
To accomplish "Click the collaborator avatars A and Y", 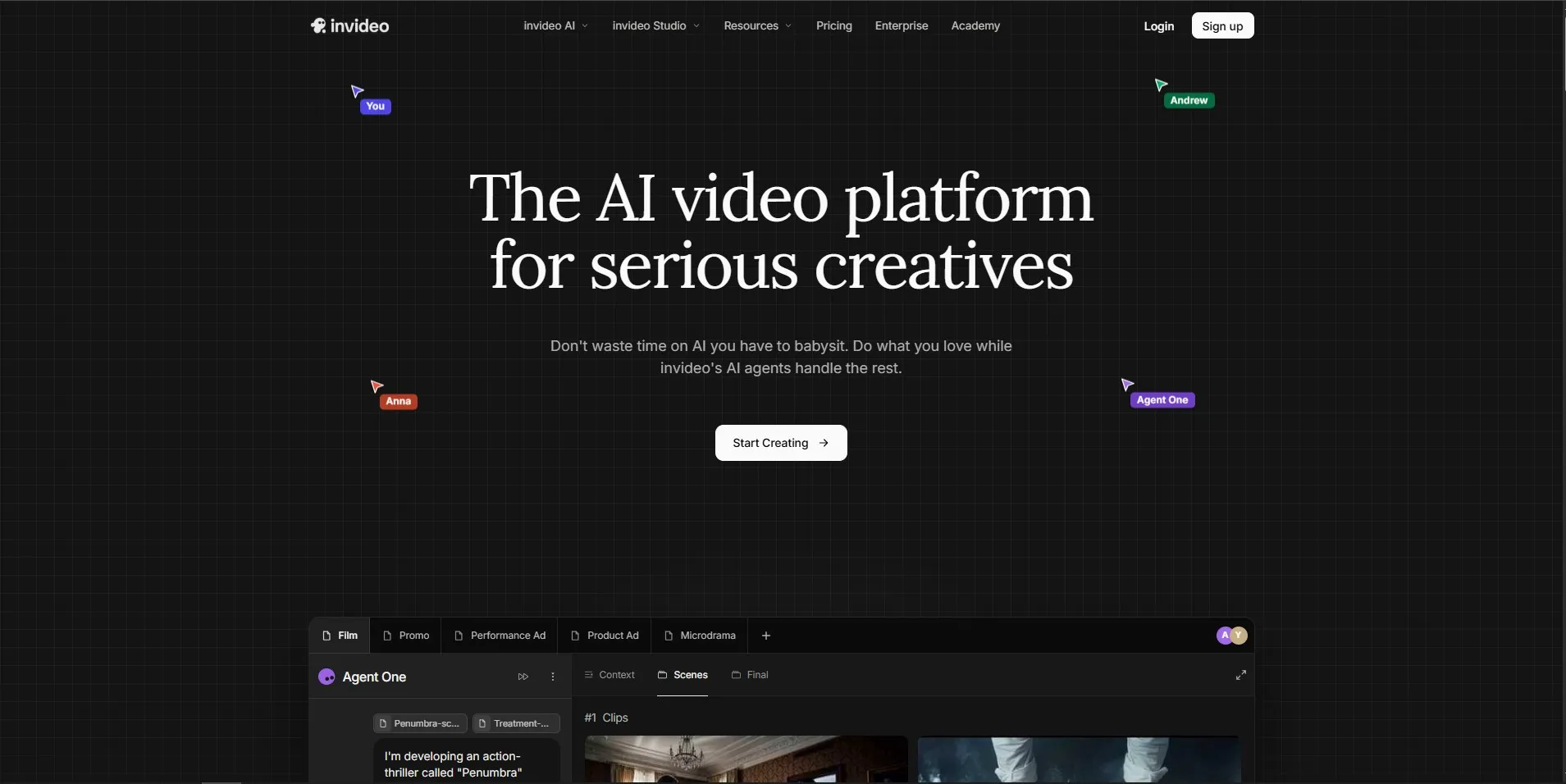I will tap(1231, 636).
